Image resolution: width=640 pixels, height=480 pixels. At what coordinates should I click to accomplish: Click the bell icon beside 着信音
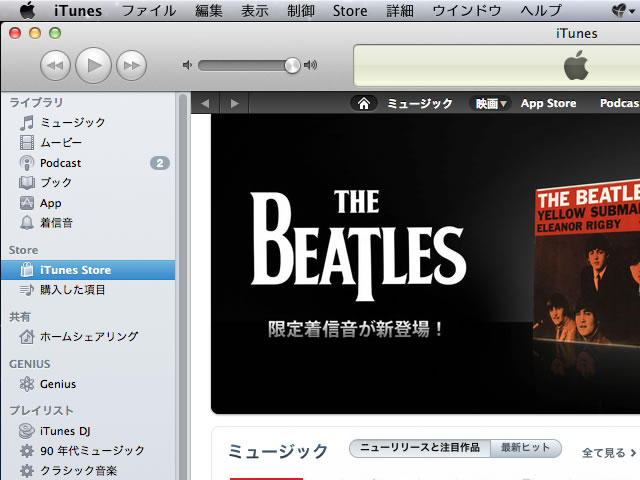pyautogui.click(x=27, y=223)
